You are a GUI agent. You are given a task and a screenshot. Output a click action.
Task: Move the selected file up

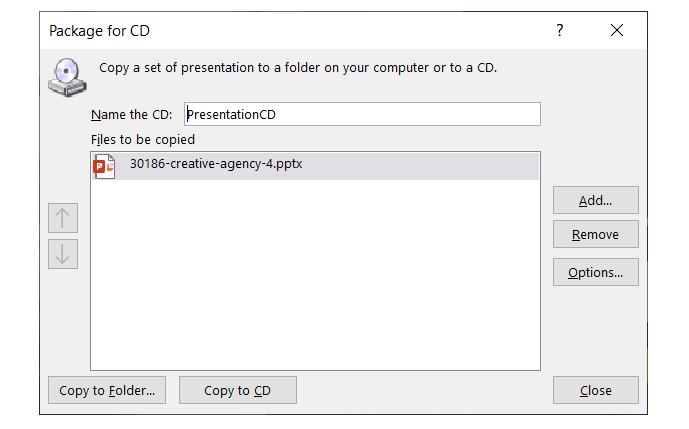coord(63,217)
